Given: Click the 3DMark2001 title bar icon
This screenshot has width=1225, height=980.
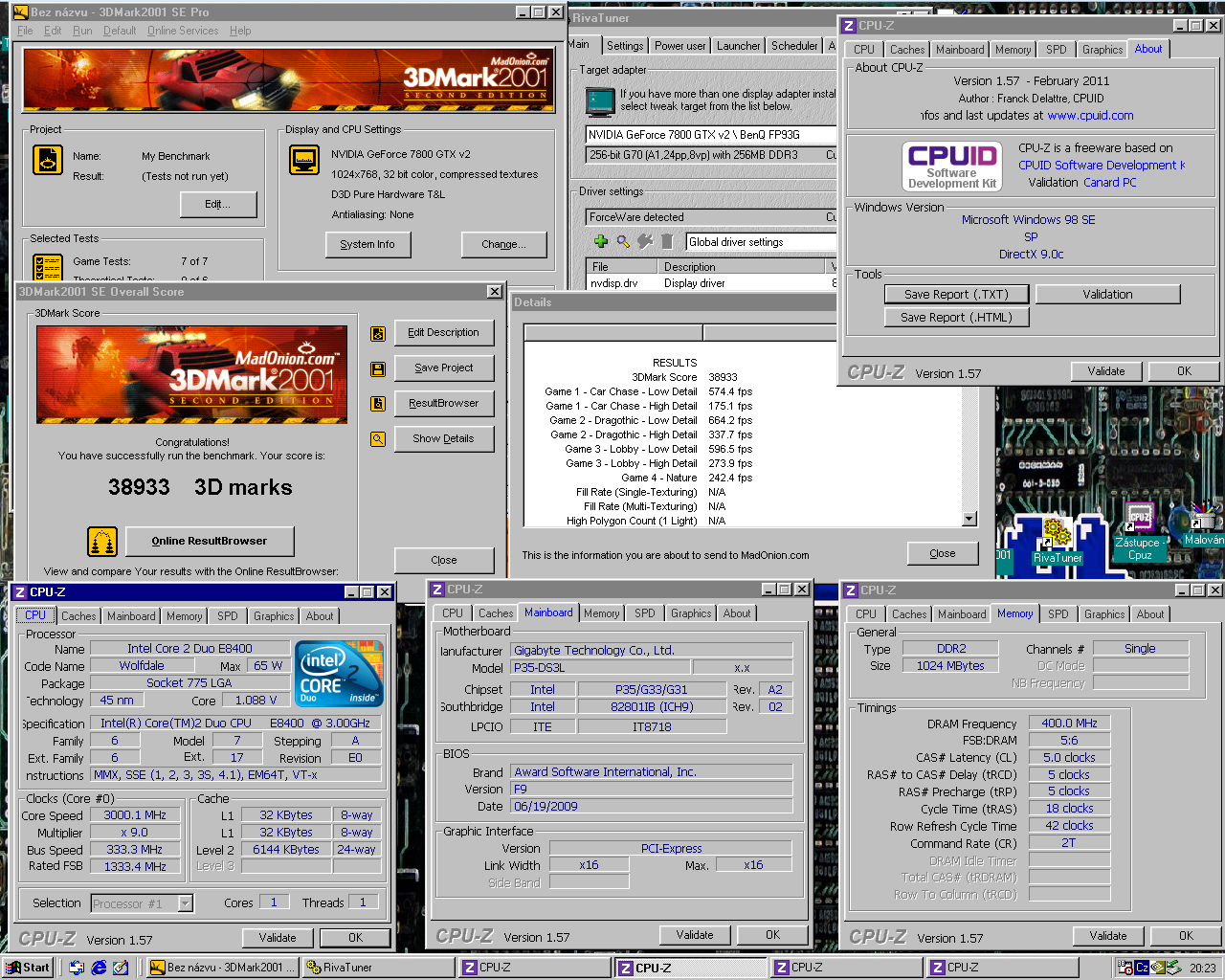Looking at the screenshot, I should click(20, 12).
